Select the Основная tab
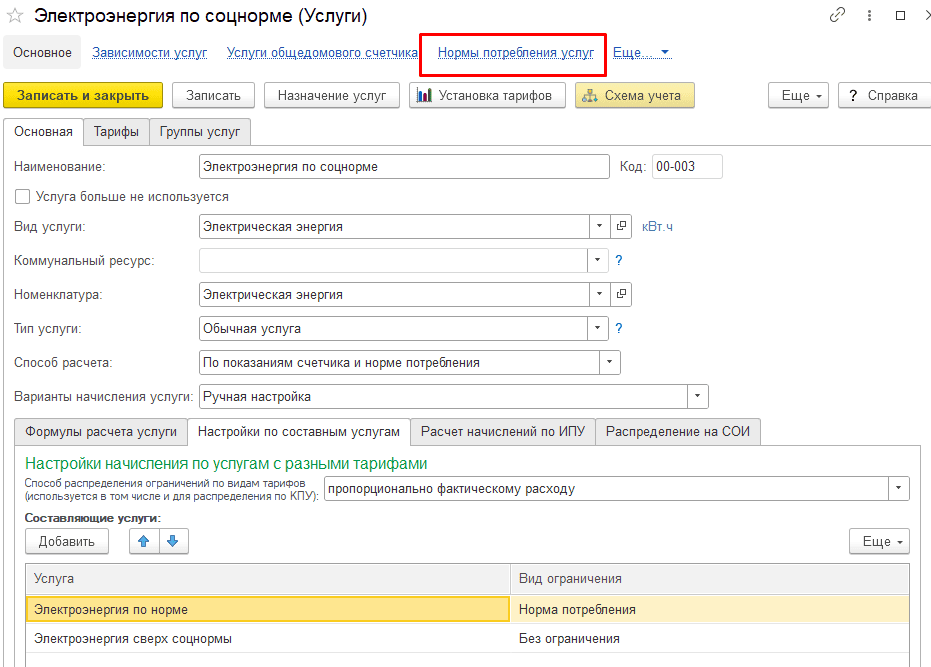This screenshot has height=667, width=931. pos(43,132)
